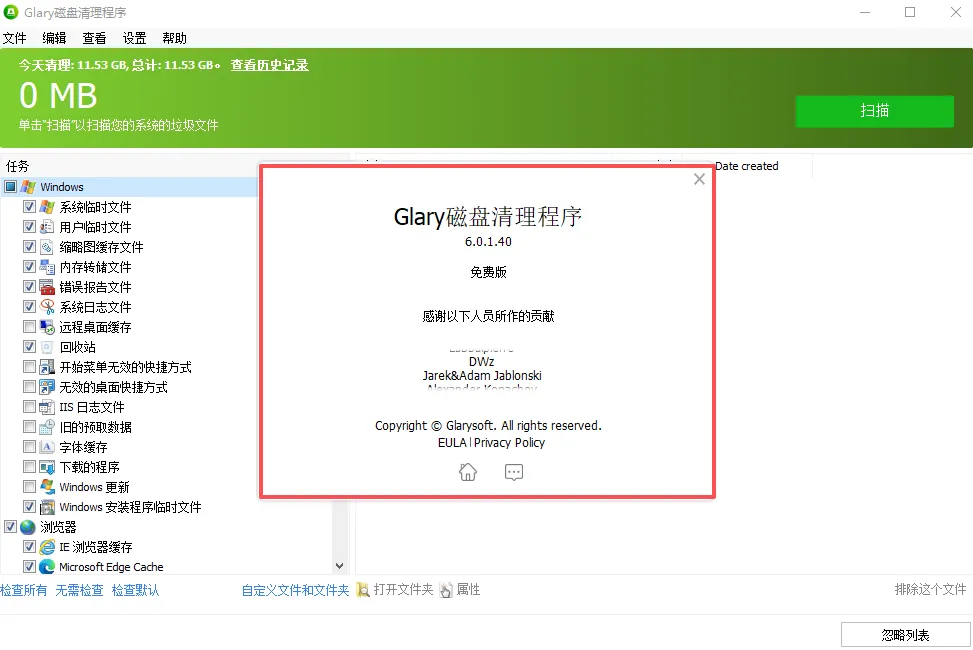This screenshot has width=973, height=650.
Task: Click the 浏览器 globe icon
Action: 28,527
